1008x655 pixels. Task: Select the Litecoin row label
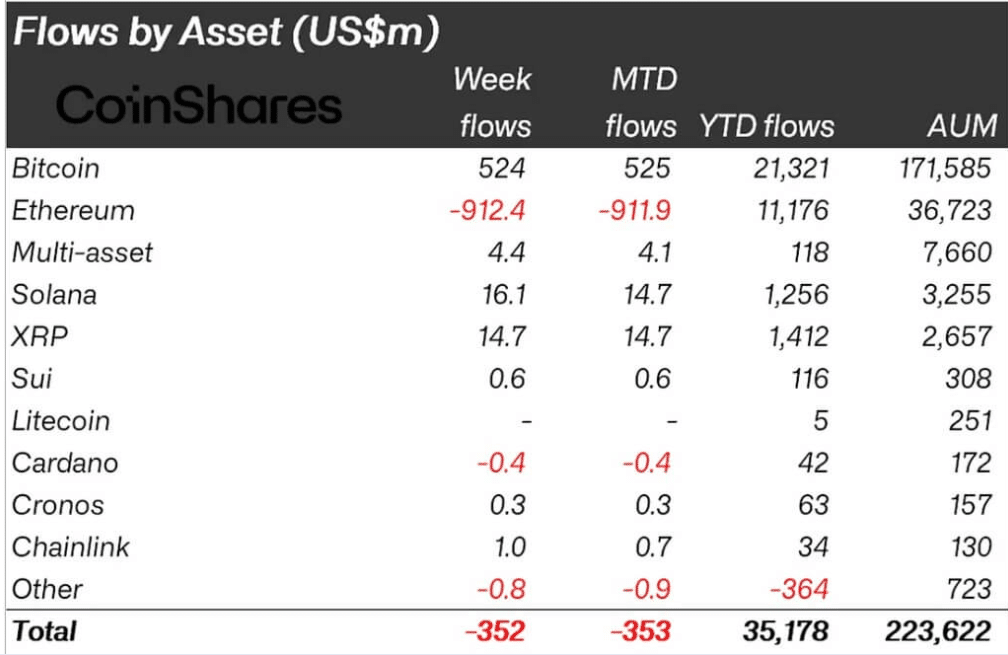pos(61,421)
